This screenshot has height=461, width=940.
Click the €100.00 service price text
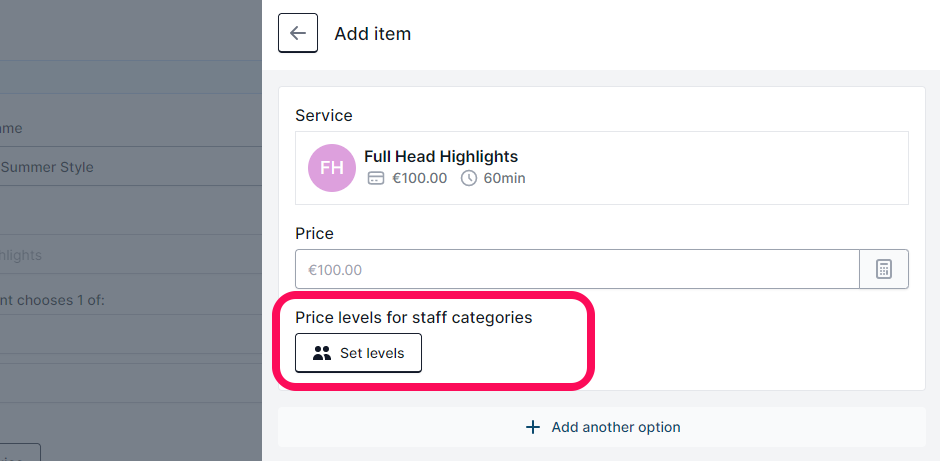420,178
